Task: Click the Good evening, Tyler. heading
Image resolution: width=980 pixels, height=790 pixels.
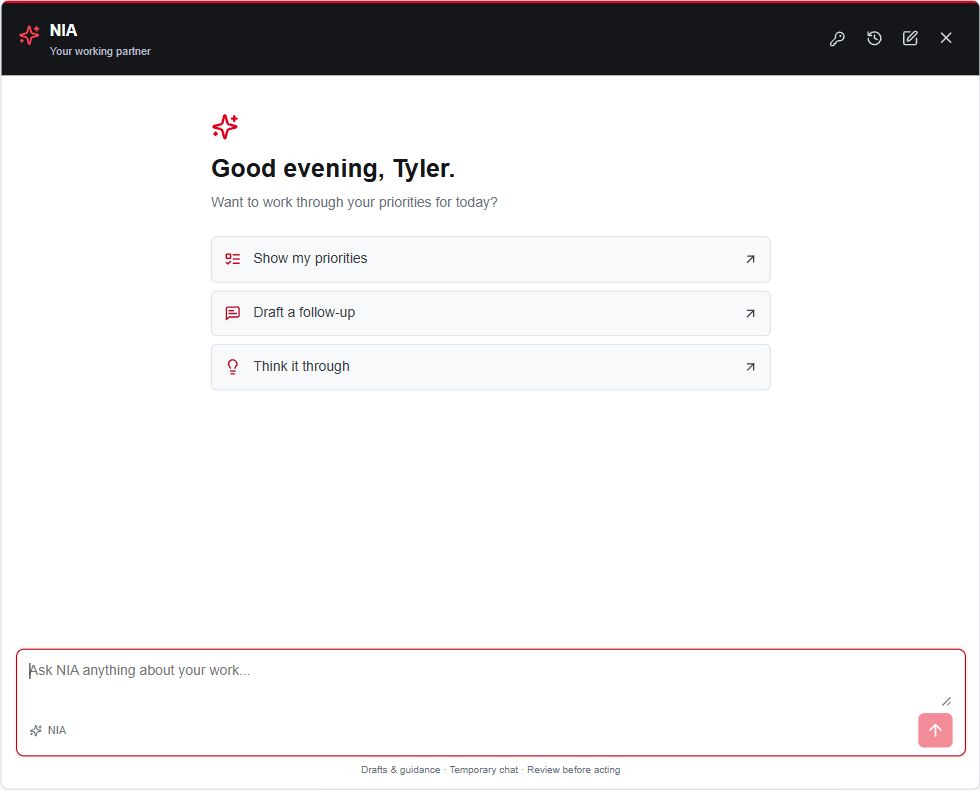Action: tap(333, 169)
